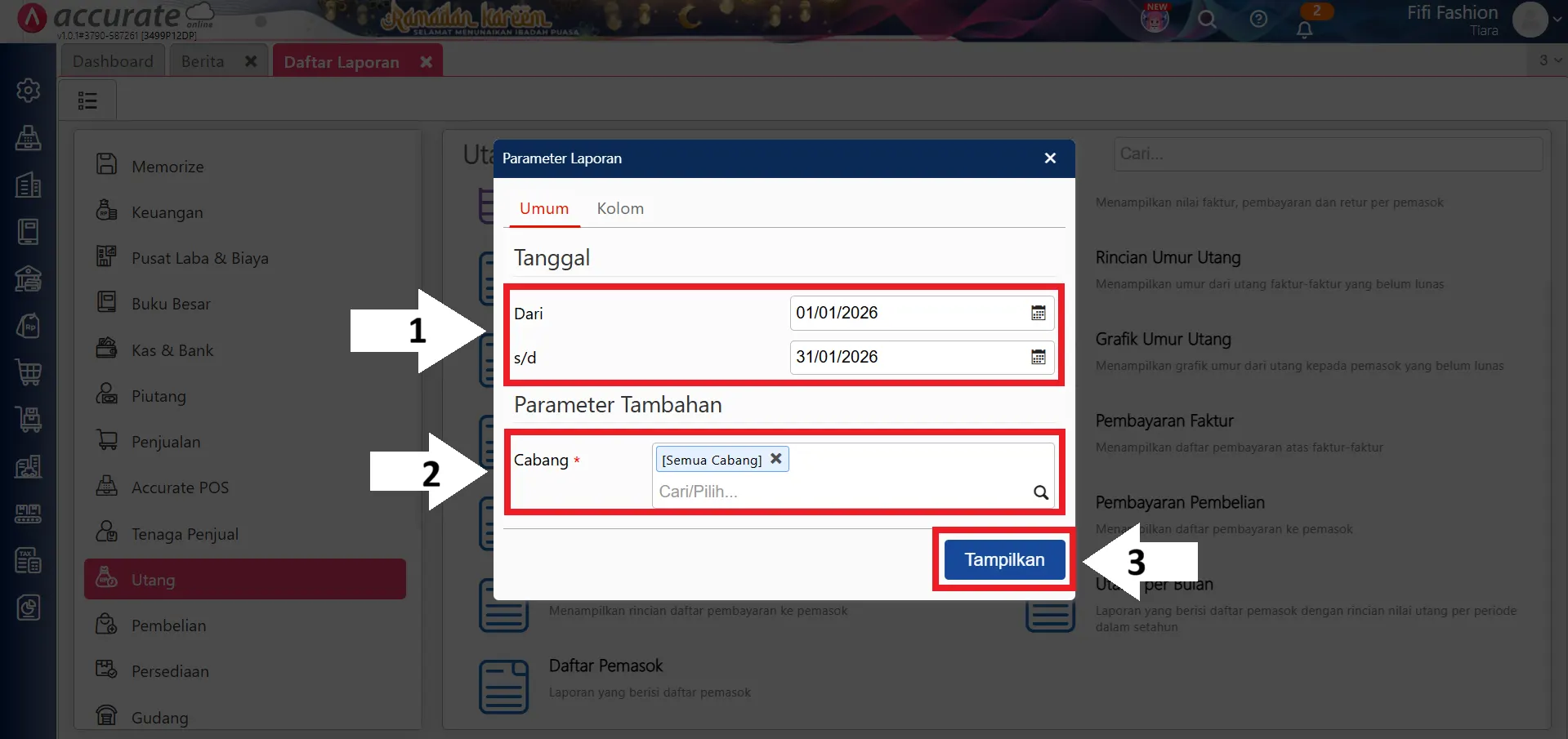Switch to the Dashboard tab
1568x739 pixels.
[113, 60]
